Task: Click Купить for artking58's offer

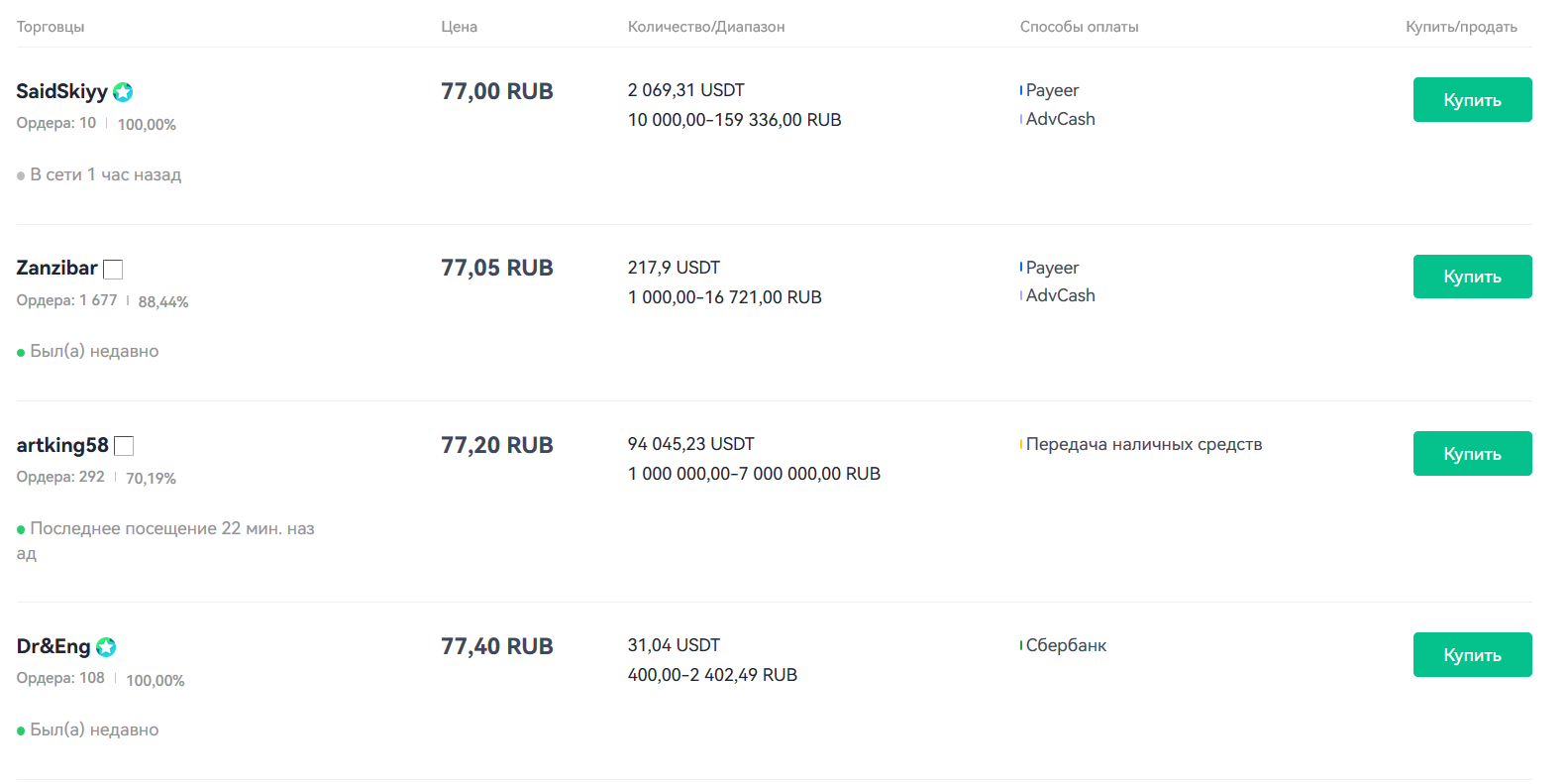Action: [x=1472, y=454]
